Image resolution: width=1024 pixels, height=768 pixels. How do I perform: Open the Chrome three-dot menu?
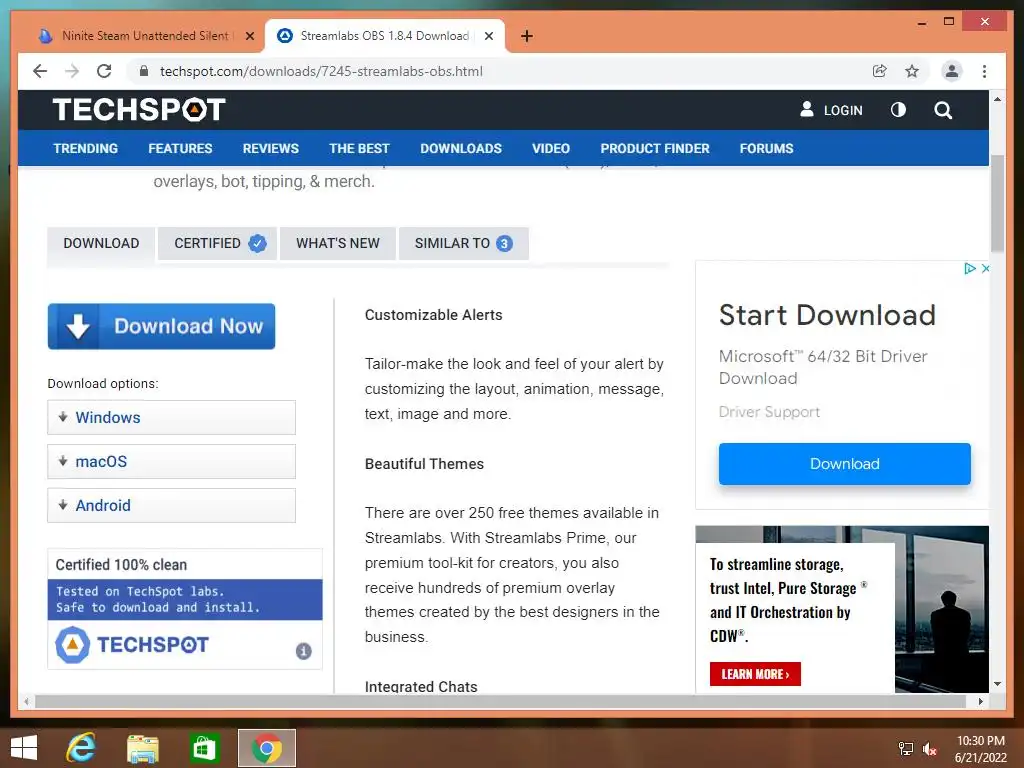[x=984, y=71]
